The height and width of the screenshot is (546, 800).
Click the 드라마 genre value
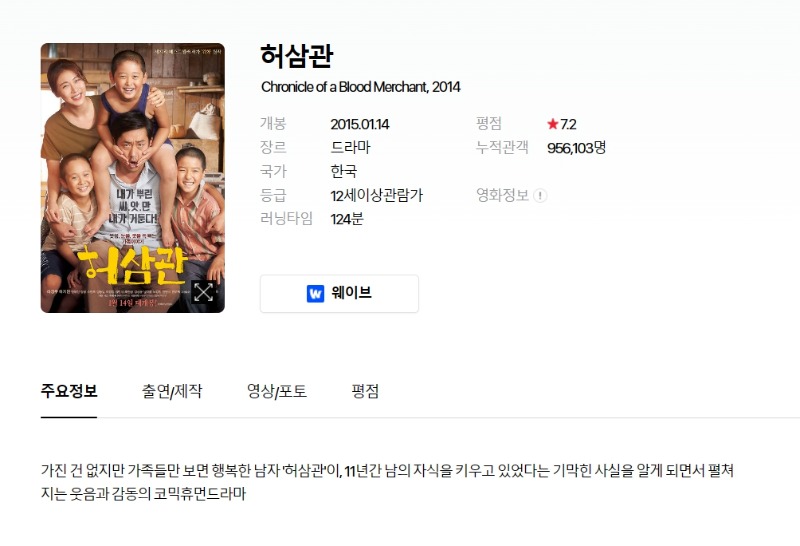[x=350, y=147]
